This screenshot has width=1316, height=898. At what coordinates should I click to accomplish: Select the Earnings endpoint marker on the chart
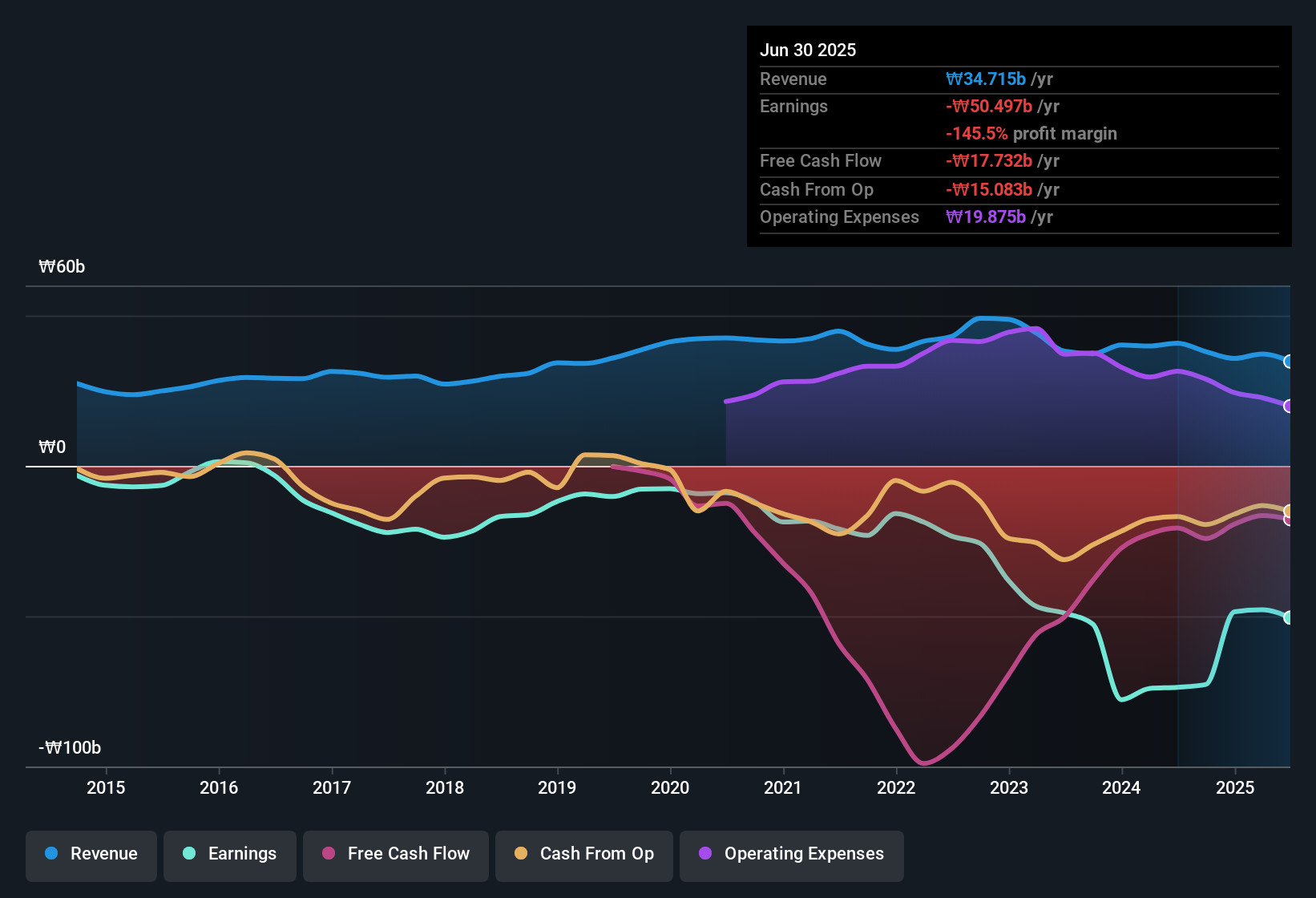tap(1289, 617)
